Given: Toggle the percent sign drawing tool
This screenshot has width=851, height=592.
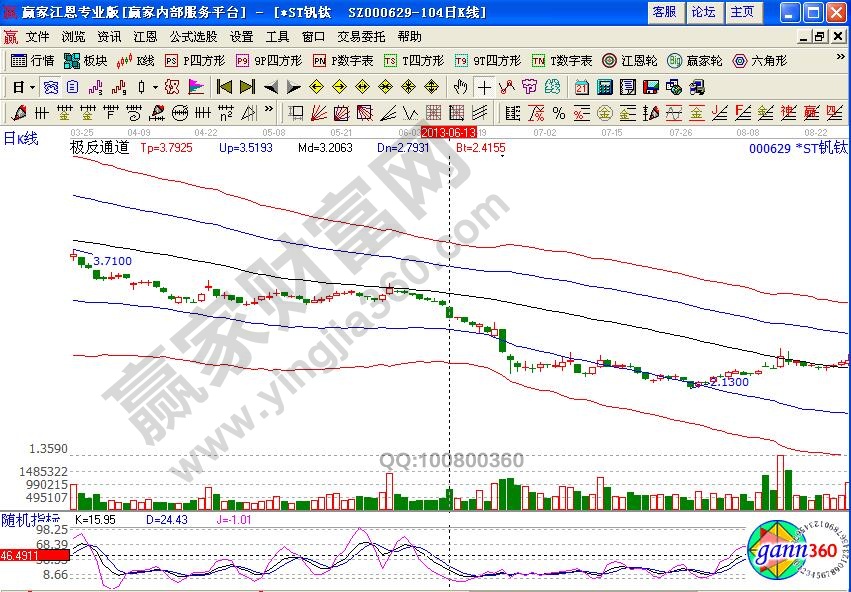Looking at the screenshot, I should pyautogui.click(x=558, y=111).
